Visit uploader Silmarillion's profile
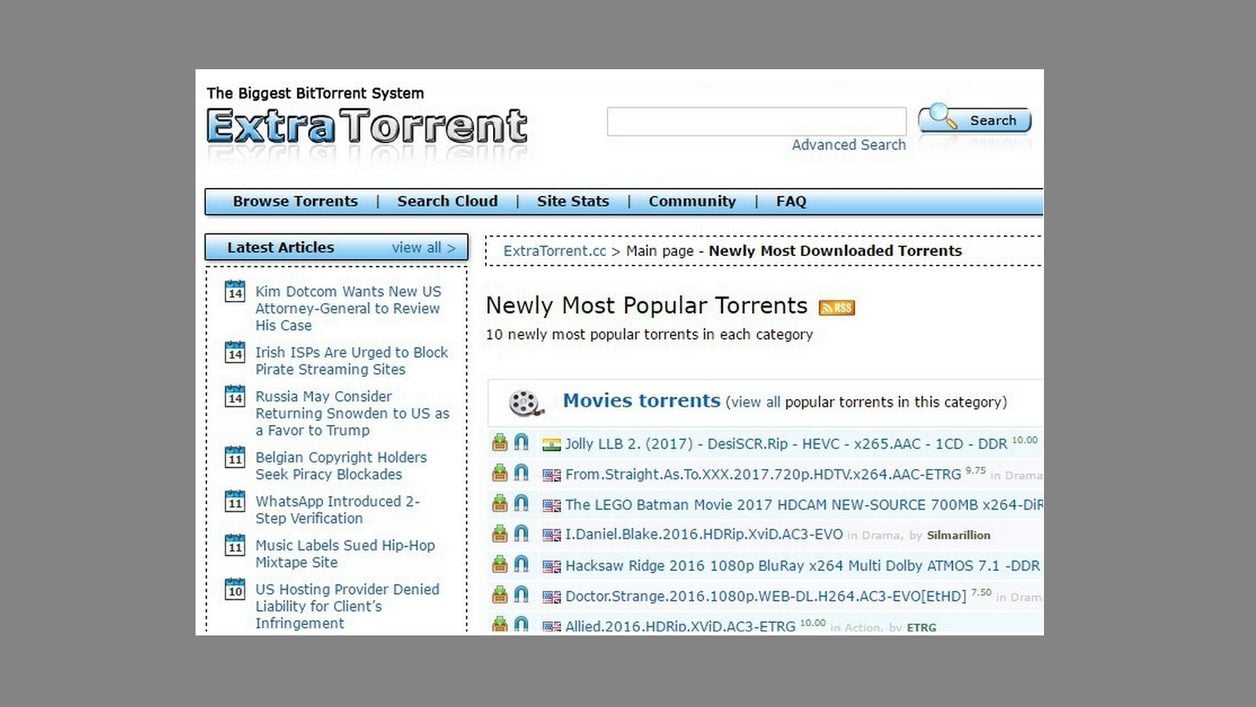This screenshot has width=1256, height=707. pyautogui.click(x=959, y=536)
